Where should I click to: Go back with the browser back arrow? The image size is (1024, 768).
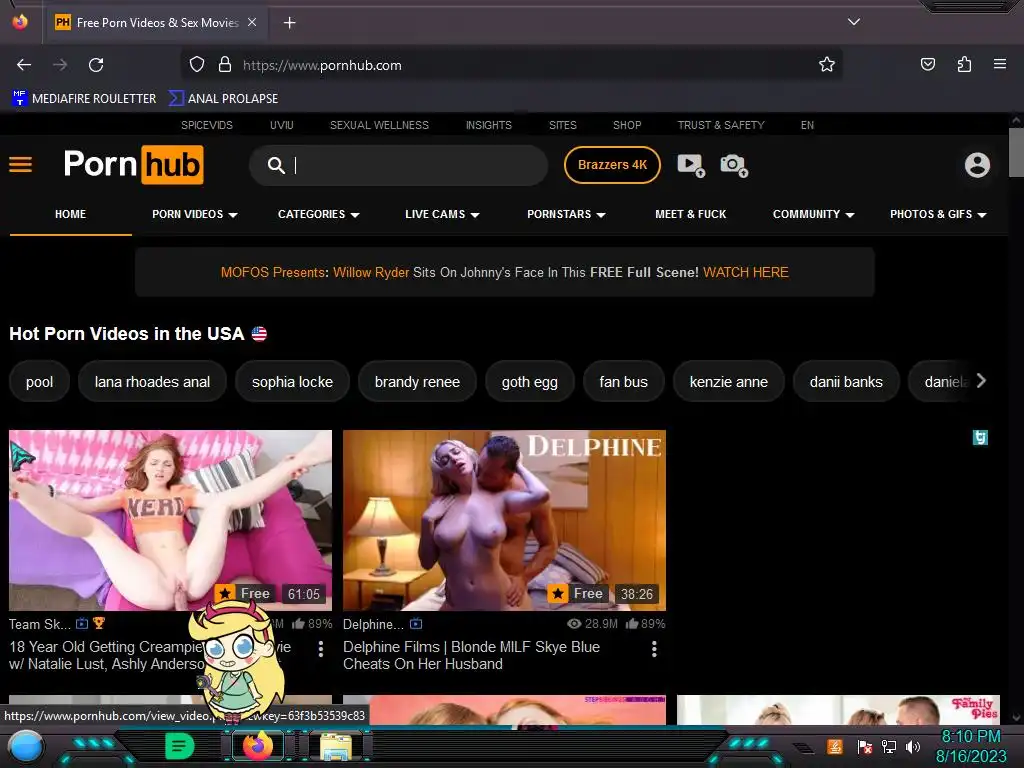point(24,65)
